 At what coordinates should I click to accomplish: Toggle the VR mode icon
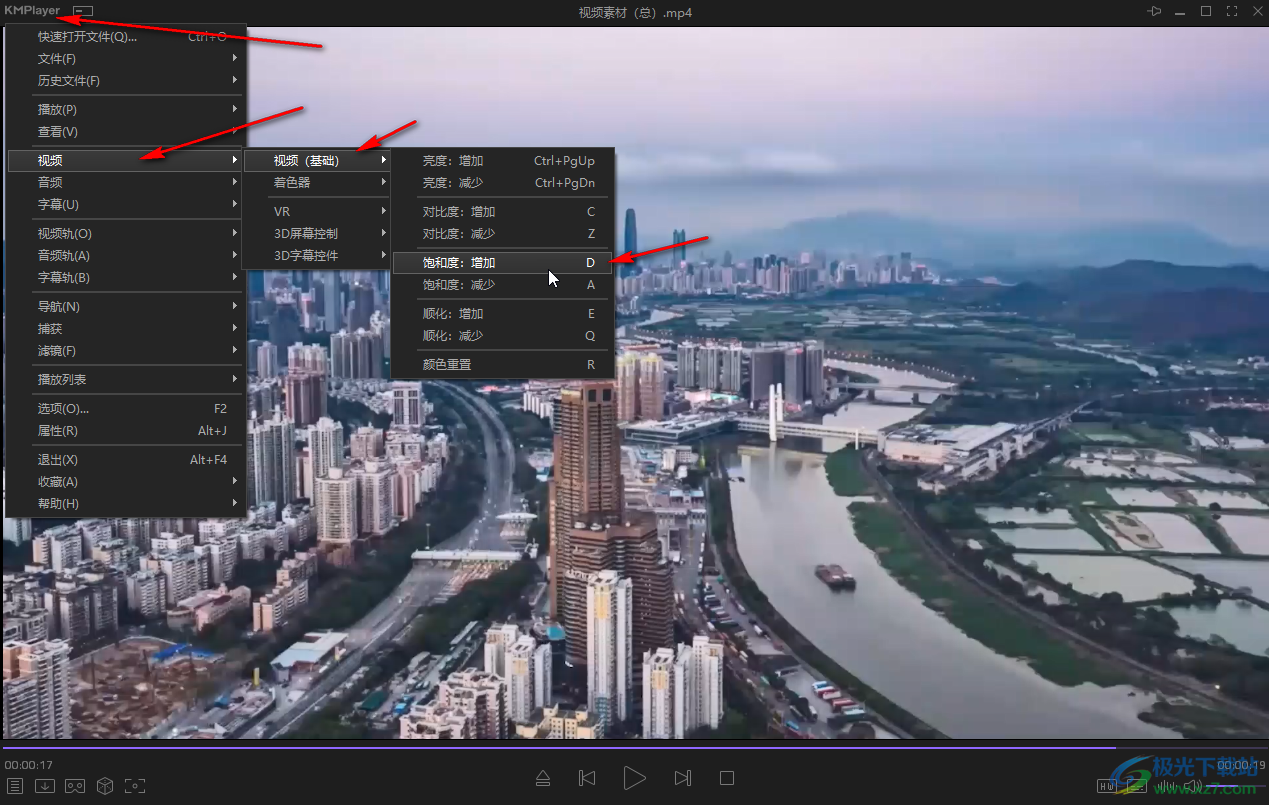75,786
